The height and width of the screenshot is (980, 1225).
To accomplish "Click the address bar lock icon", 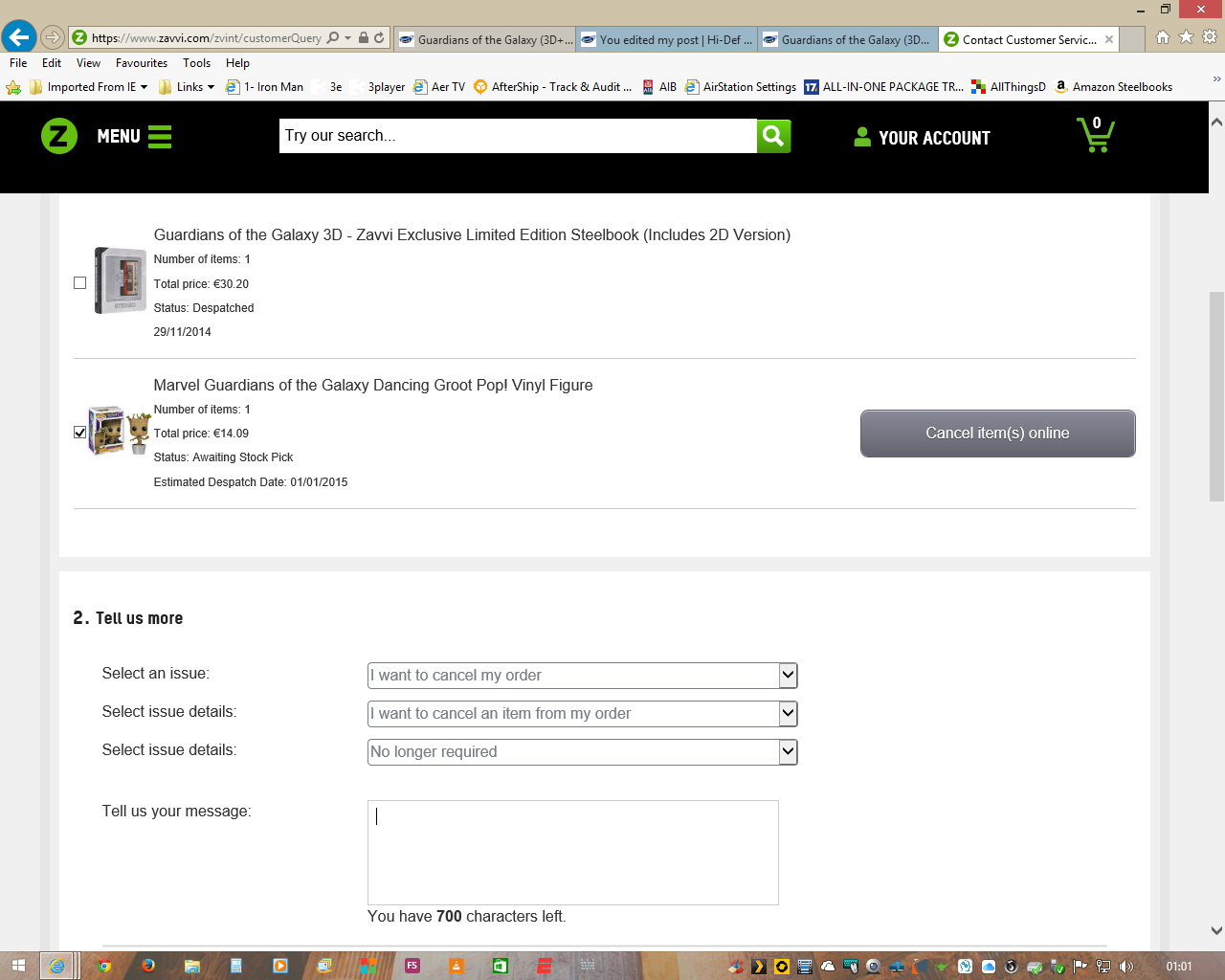I will click(364, 38).
